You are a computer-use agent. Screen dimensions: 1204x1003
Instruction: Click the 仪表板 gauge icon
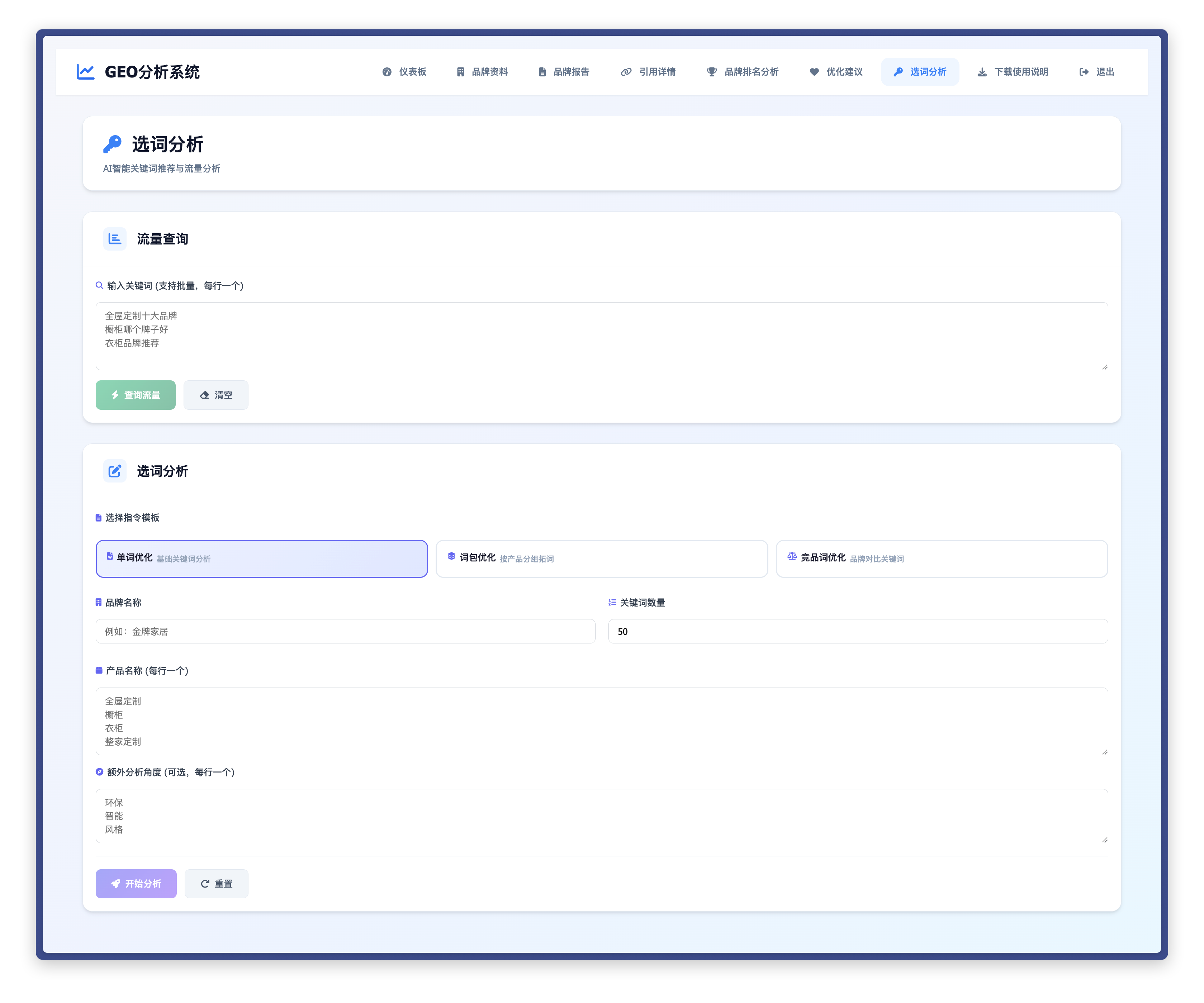387,72
